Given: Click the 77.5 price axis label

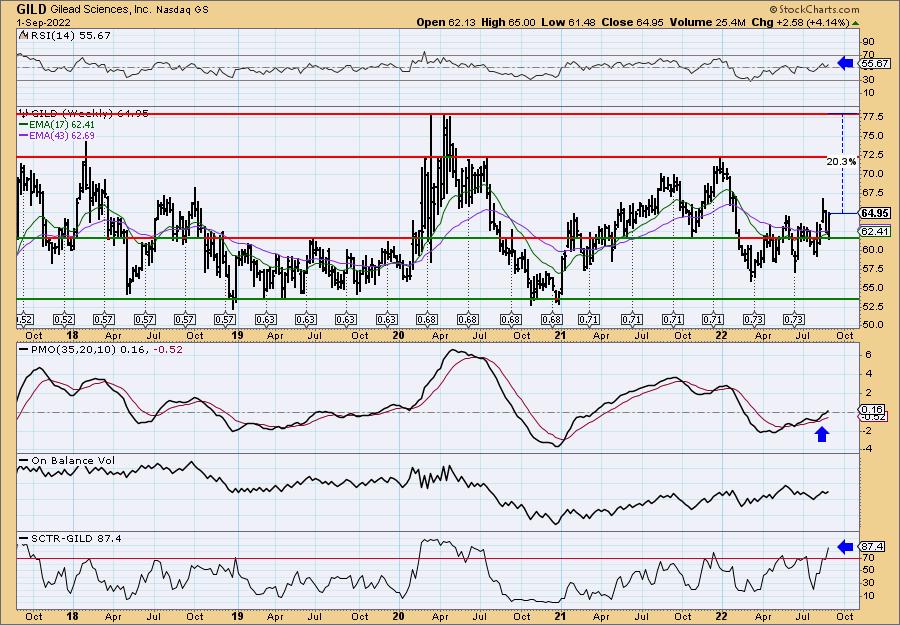Looking at the screenshot, I should point(871,117).
